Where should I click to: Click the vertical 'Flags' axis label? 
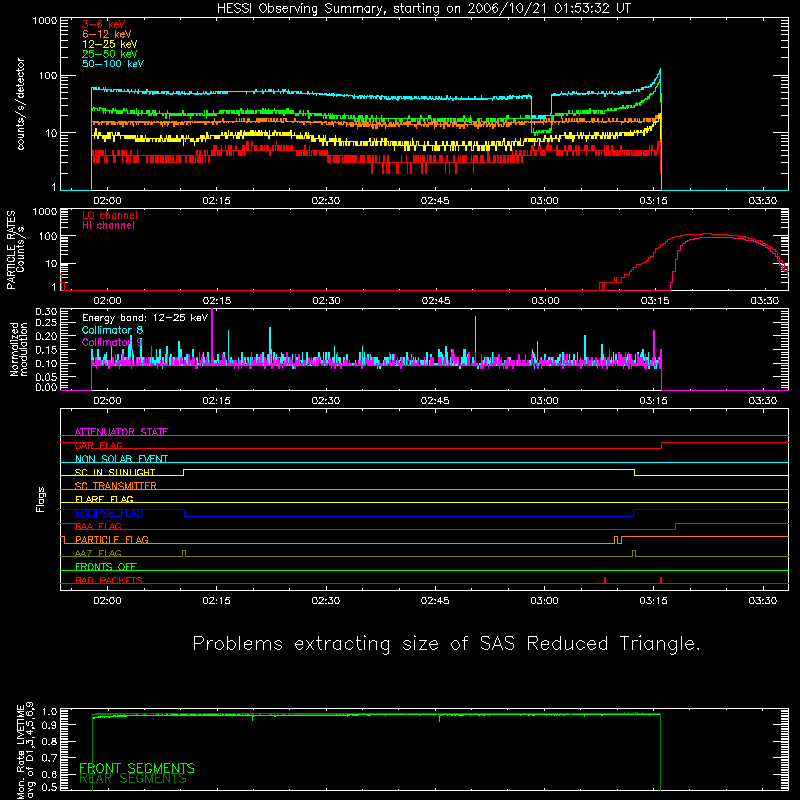(40, 499)
